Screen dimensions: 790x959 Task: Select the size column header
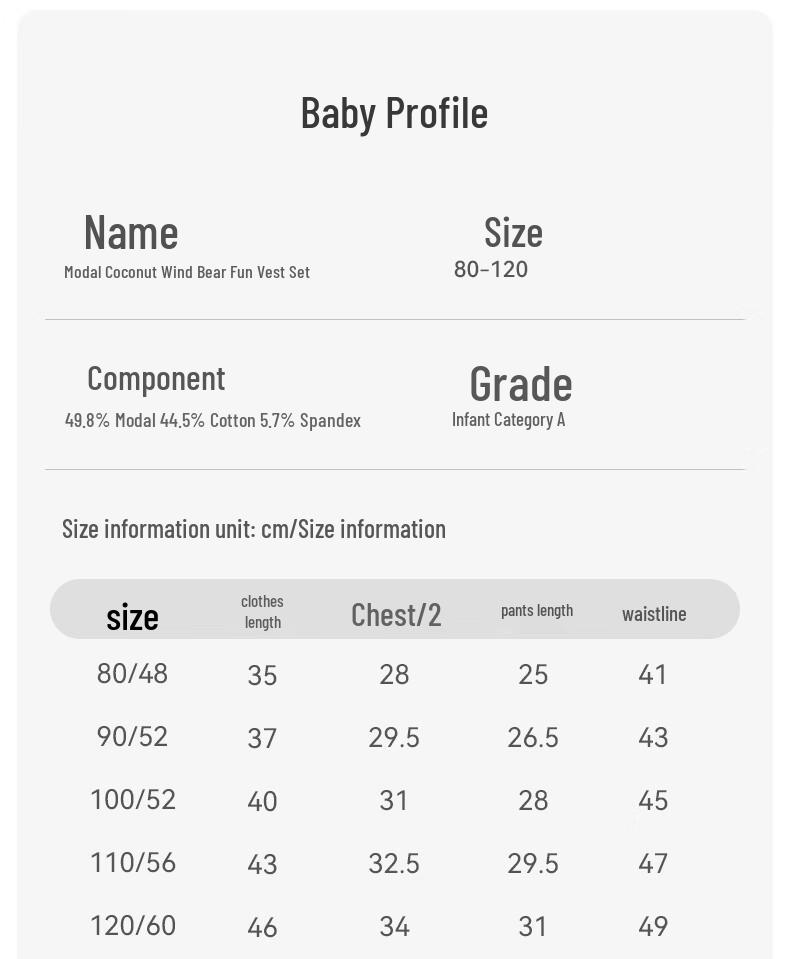[x=132, y=616]
